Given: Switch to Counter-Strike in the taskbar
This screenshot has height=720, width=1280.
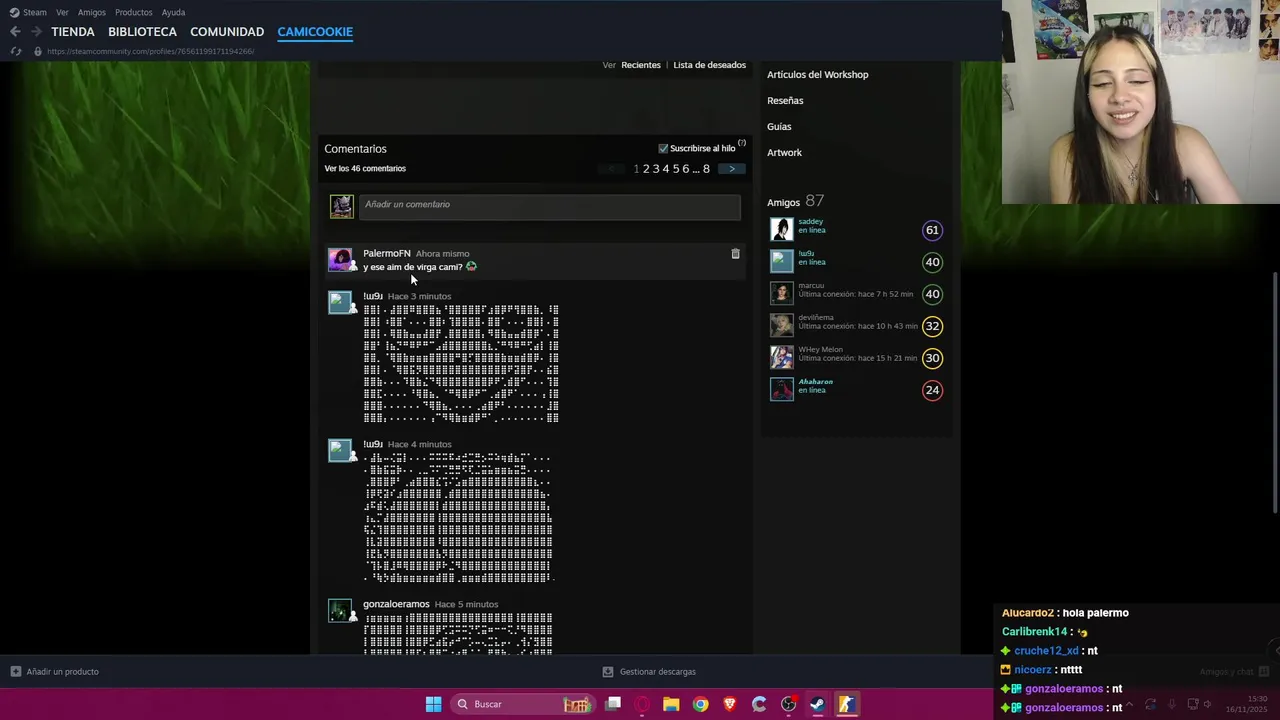Looking at the screenshot, I should coord(846,704).
